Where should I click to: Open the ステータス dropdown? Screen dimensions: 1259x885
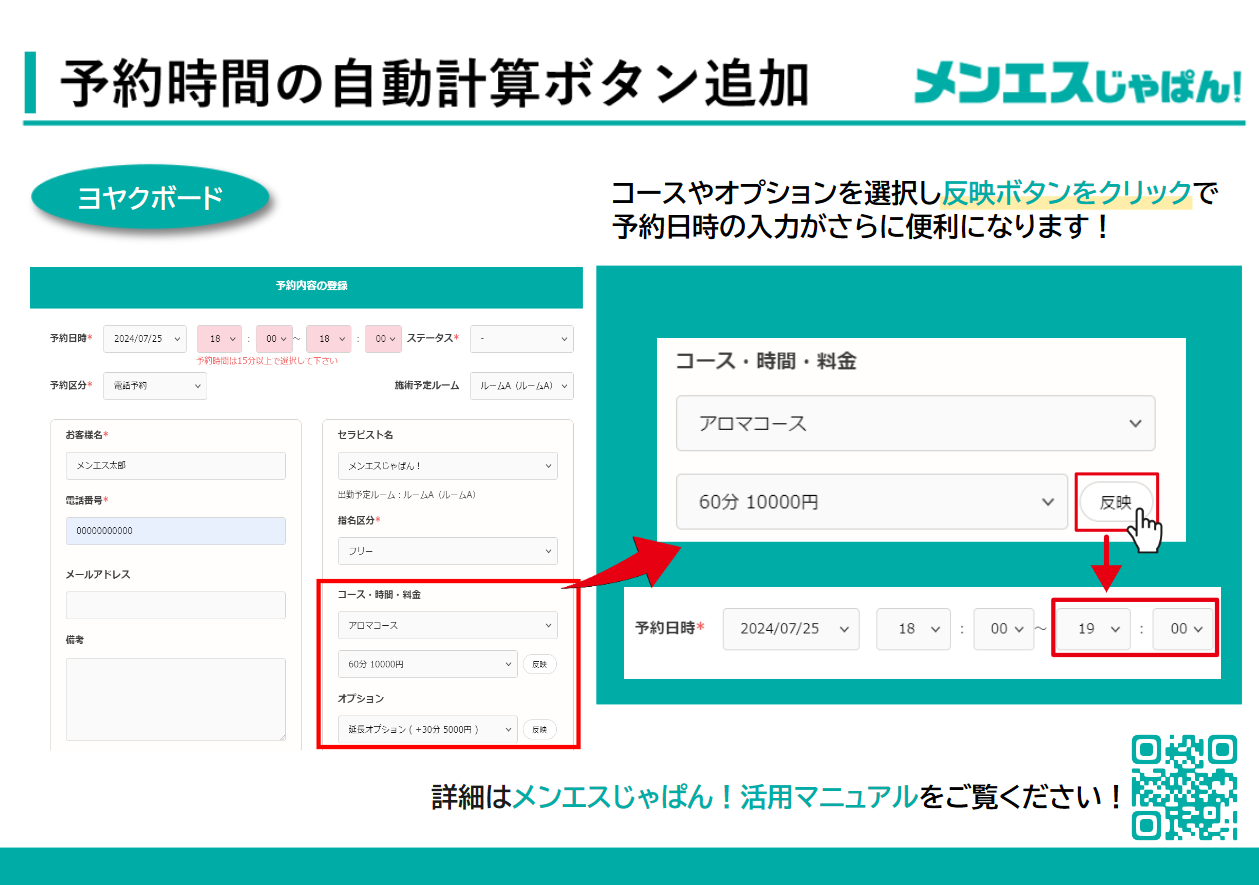521,339
